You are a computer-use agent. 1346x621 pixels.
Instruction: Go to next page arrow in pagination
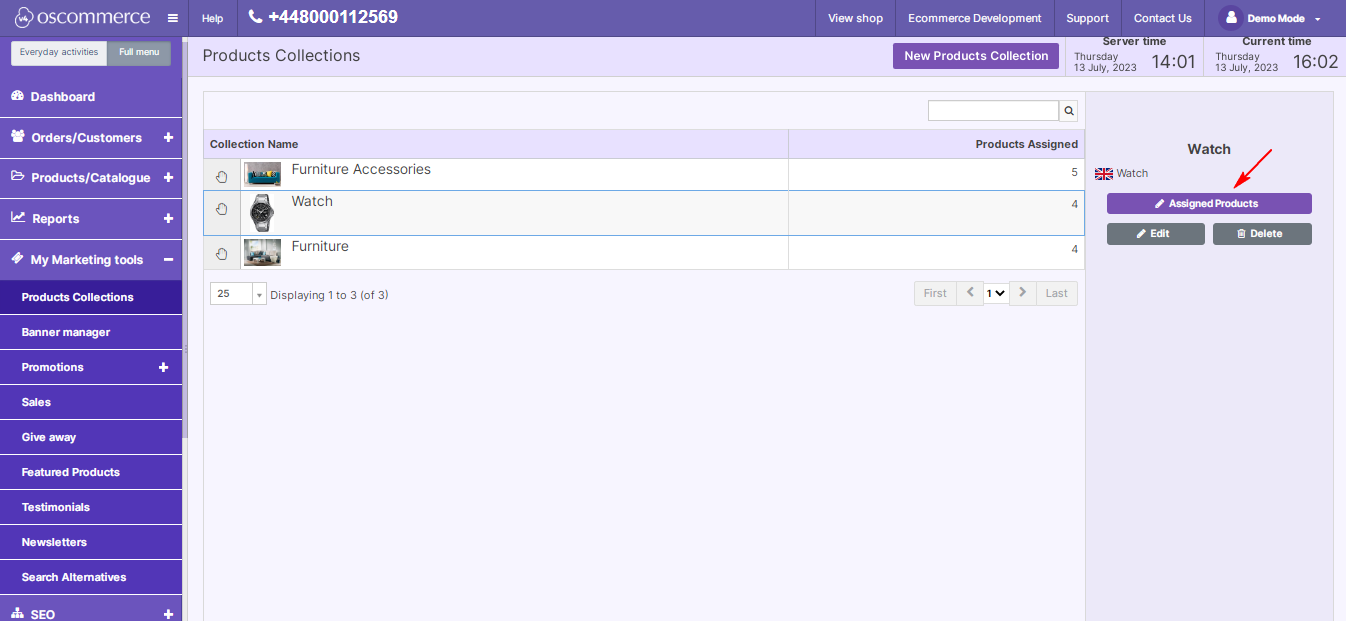point(1022,293)
